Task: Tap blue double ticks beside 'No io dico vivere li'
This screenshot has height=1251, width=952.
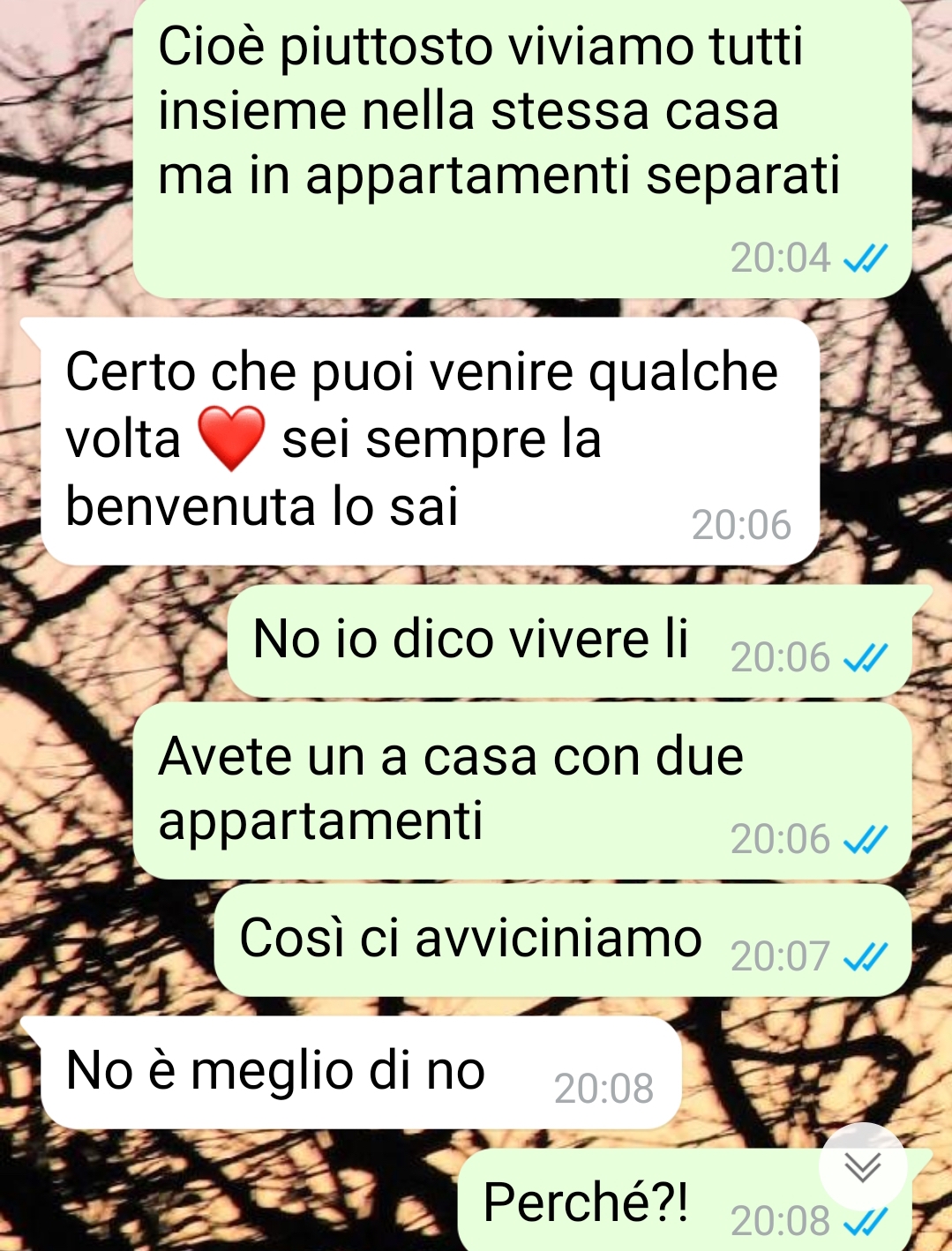Action: click(x=866, y=658)
